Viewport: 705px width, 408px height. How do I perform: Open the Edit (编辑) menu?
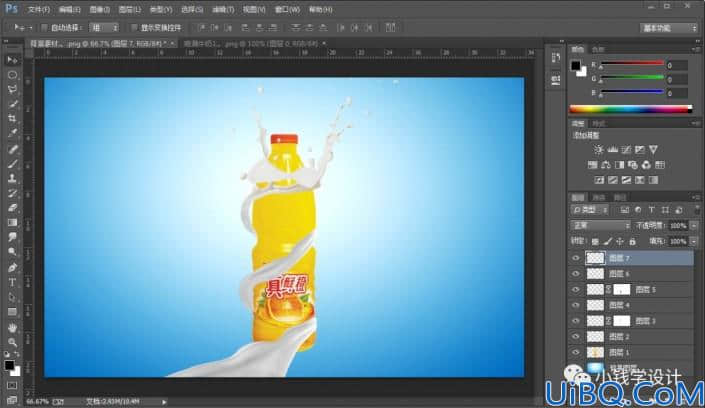[69, 9]
